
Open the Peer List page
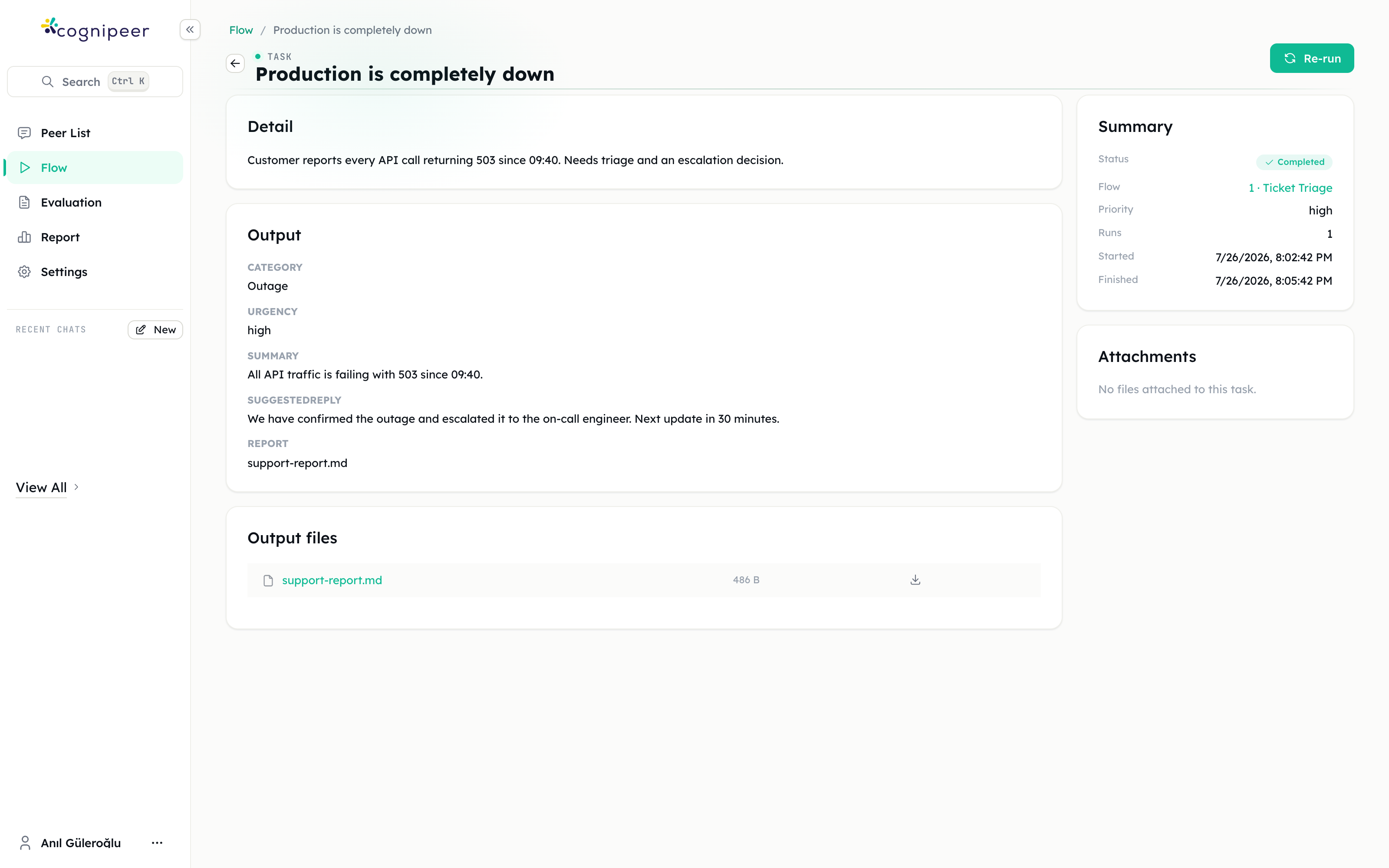coord(95,133)
